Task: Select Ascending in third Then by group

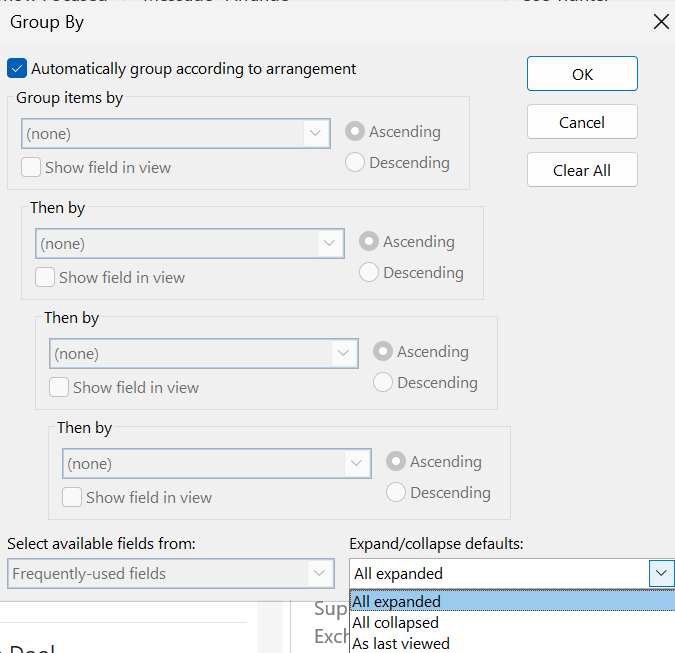Action: pyautogui.click(x=396, y=461)
